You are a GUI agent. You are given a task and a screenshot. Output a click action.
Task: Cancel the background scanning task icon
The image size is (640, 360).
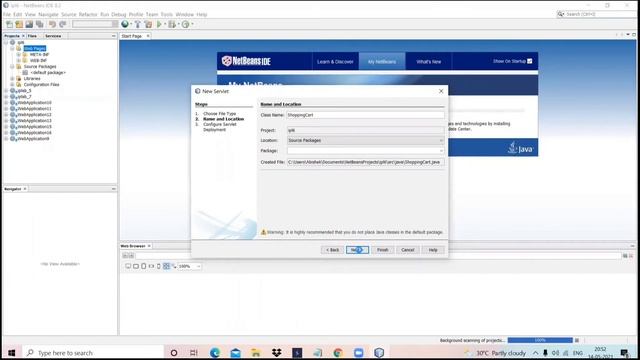577,340
